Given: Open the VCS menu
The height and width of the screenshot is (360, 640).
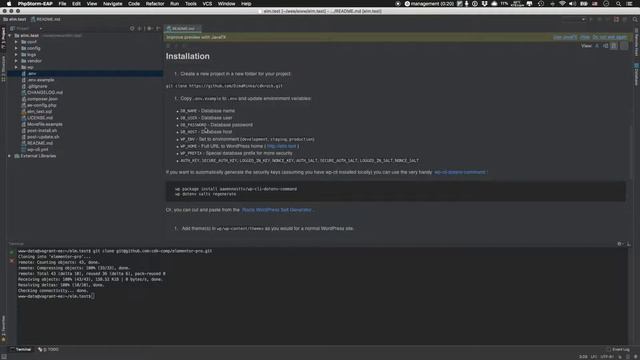Looking at the screenshot, I should click(x=207, y=4).
